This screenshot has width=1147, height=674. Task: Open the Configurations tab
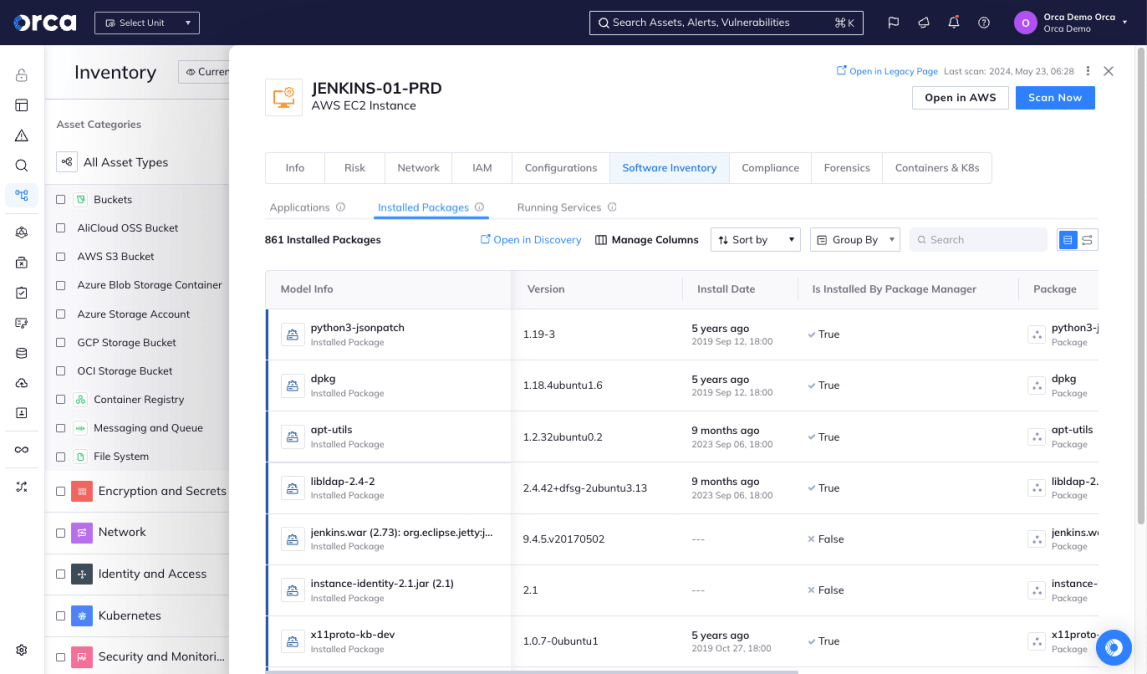tap(561, 168)
